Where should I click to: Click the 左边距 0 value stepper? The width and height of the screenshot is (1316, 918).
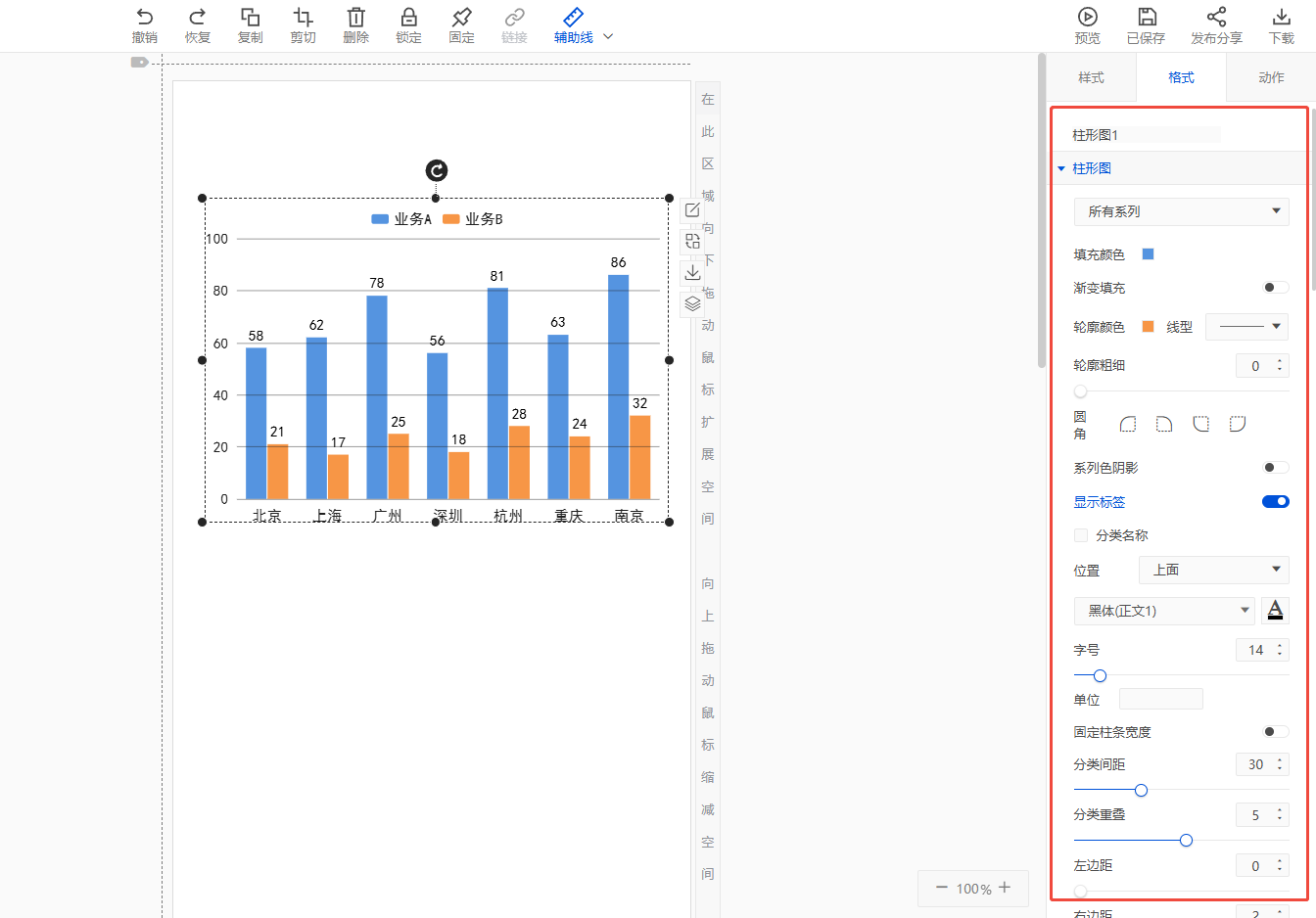point(1262,865)
